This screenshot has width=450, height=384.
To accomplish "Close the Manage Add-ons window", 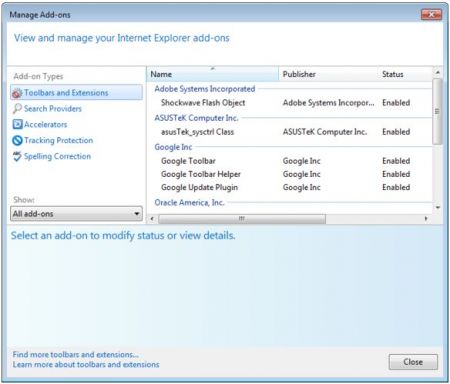I will (431, 14).
